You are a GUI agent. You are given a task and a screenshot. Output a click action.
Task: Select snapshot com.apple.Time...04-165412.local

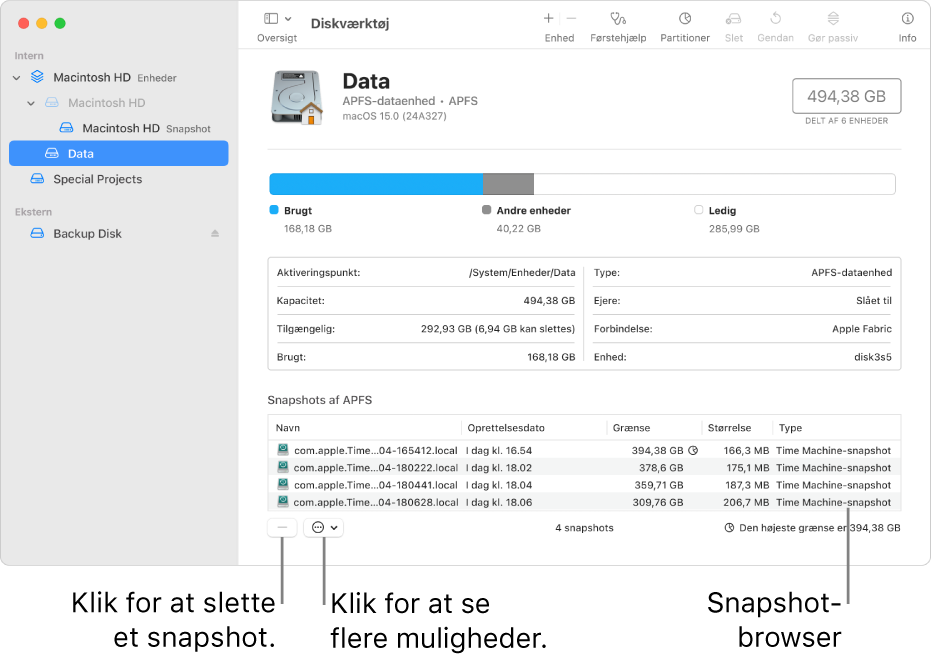click(584, 451)
